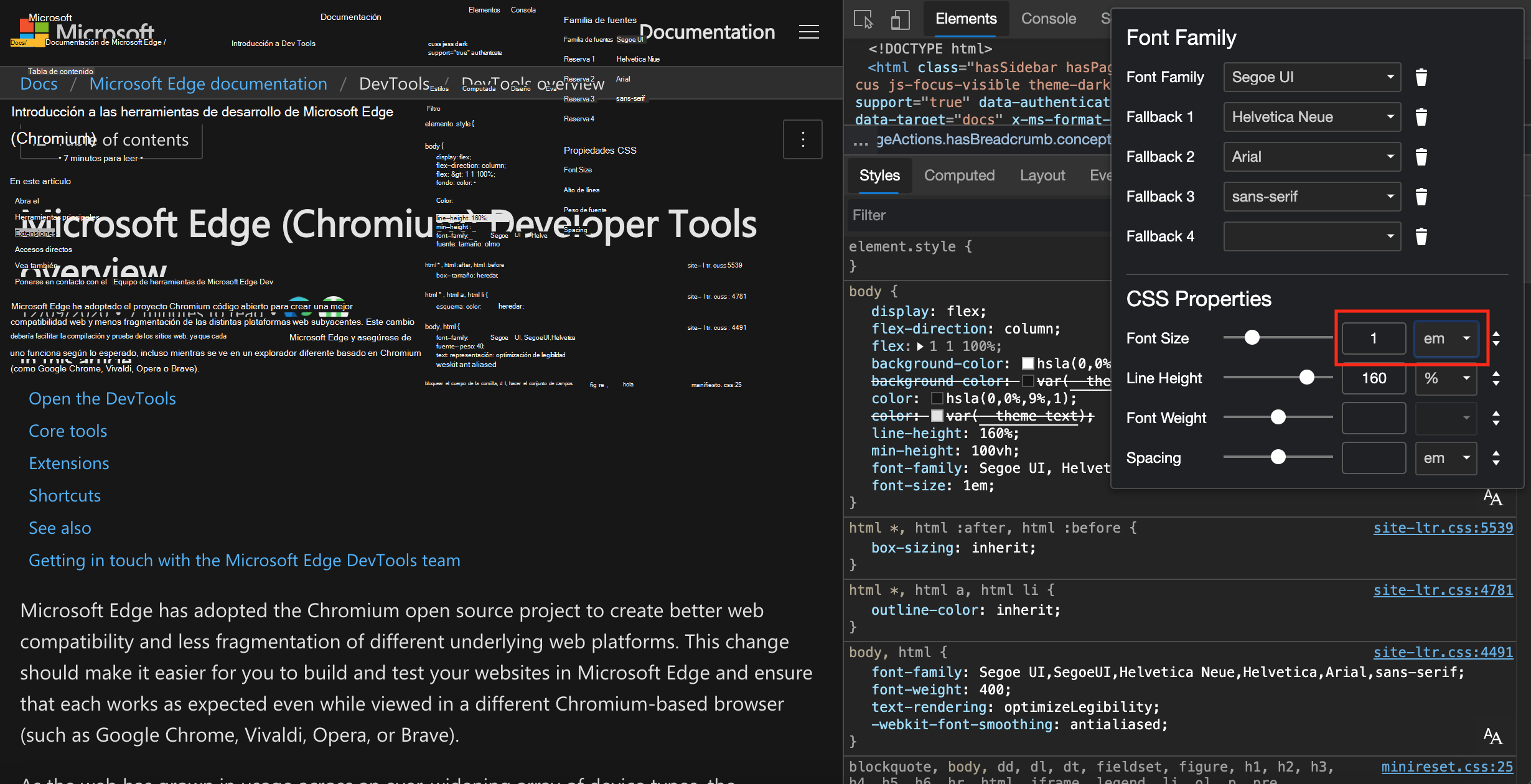Image resolution: width=1531 pixels, height=784 pixels.
Task: Open the Font Size unit em dropdown
Action: point(1446,338)
